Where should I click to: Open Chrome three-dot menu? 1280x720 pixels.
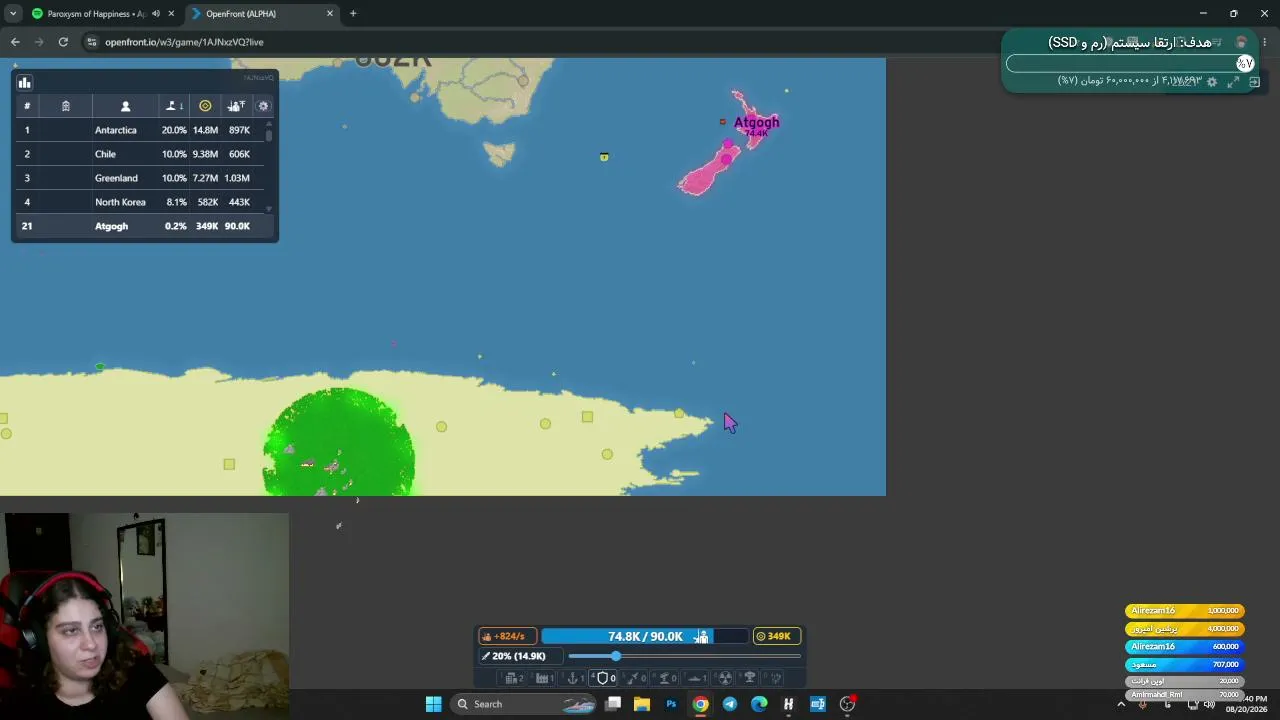coord(1265,42)
